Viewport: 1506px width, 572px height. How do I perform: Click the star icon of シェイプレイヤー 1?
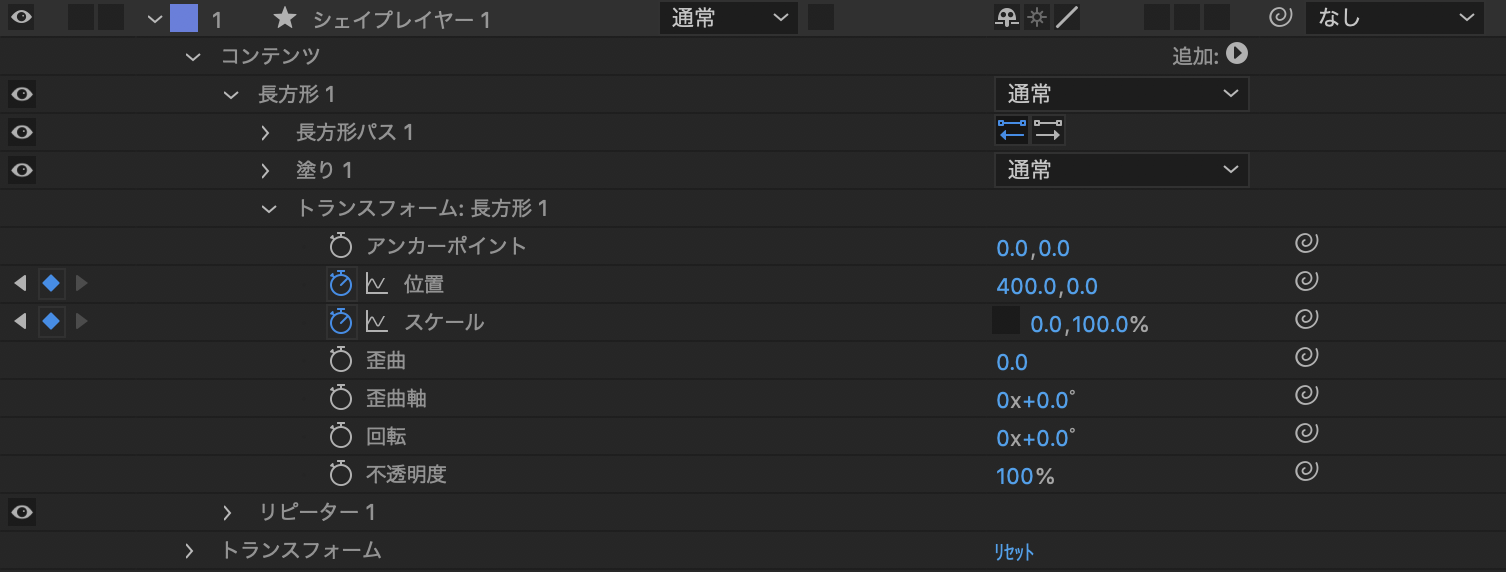[x=285, y=18]
